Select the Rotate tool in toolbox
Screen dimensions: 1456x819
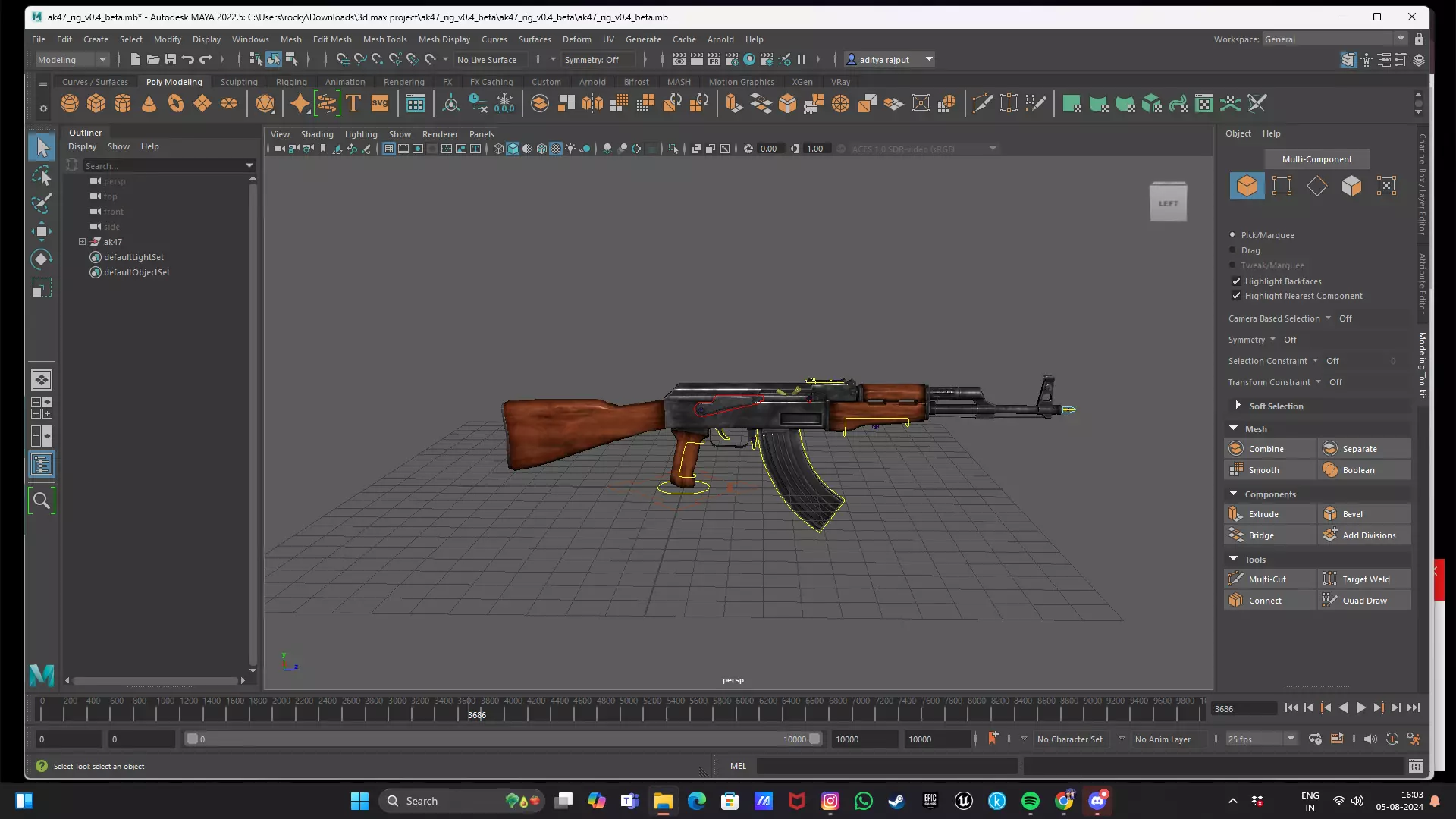[42, 259]
